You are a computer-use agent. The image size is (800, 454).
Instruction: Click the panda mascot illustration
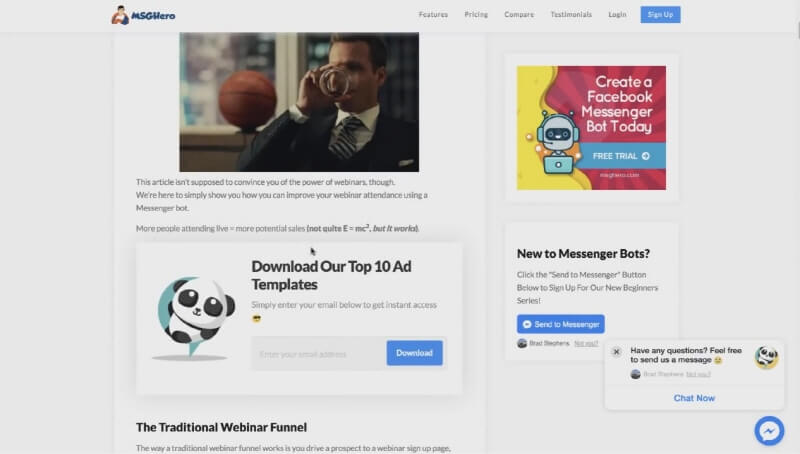[x=194, y=317]
